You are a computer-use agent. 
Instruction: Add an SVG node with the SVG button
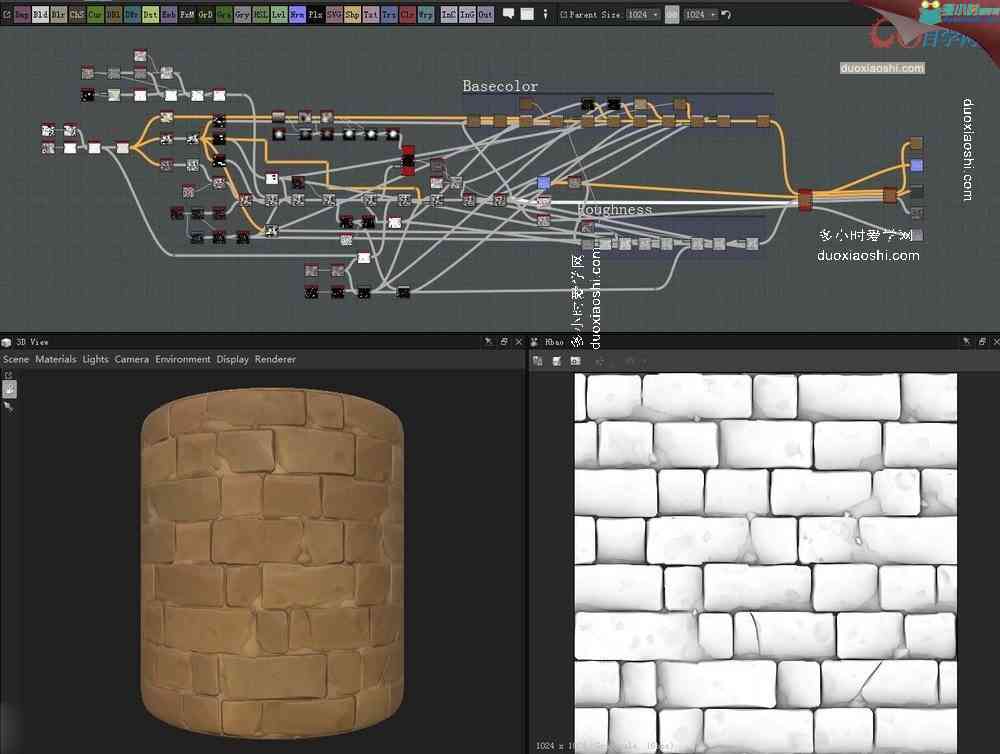[334, 14]
